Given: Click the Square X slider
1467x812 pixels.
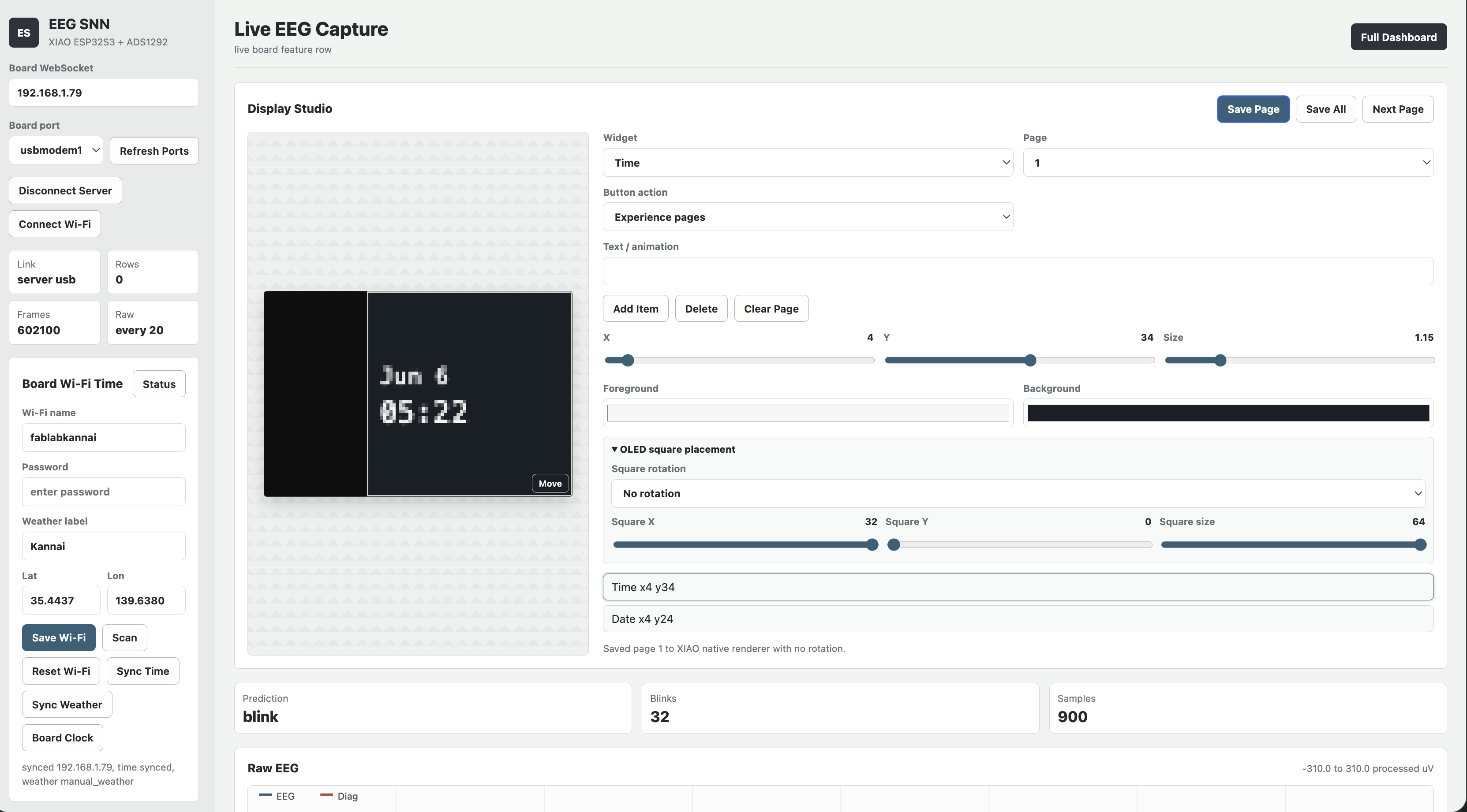Looking at the screenshot, I should [x=745, y=544].
